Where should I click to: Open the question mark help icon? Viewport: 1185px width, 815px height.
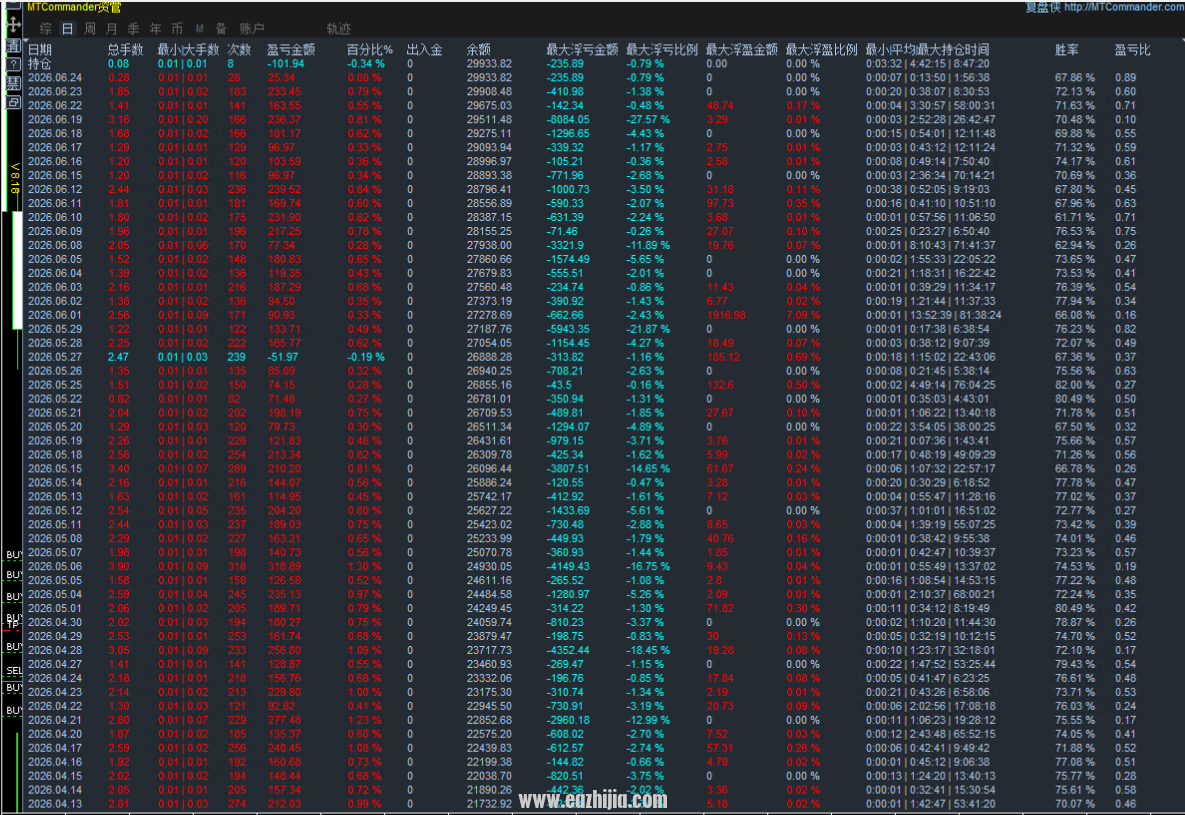point(13,64)
